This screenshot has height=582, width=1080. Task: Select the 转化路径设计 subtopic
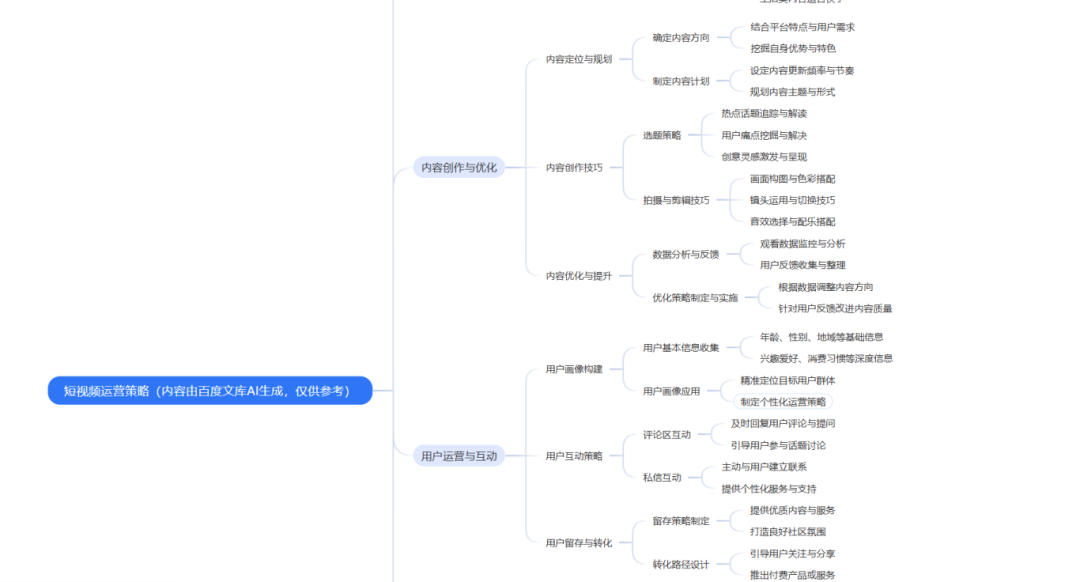click(x=679, y=562)
